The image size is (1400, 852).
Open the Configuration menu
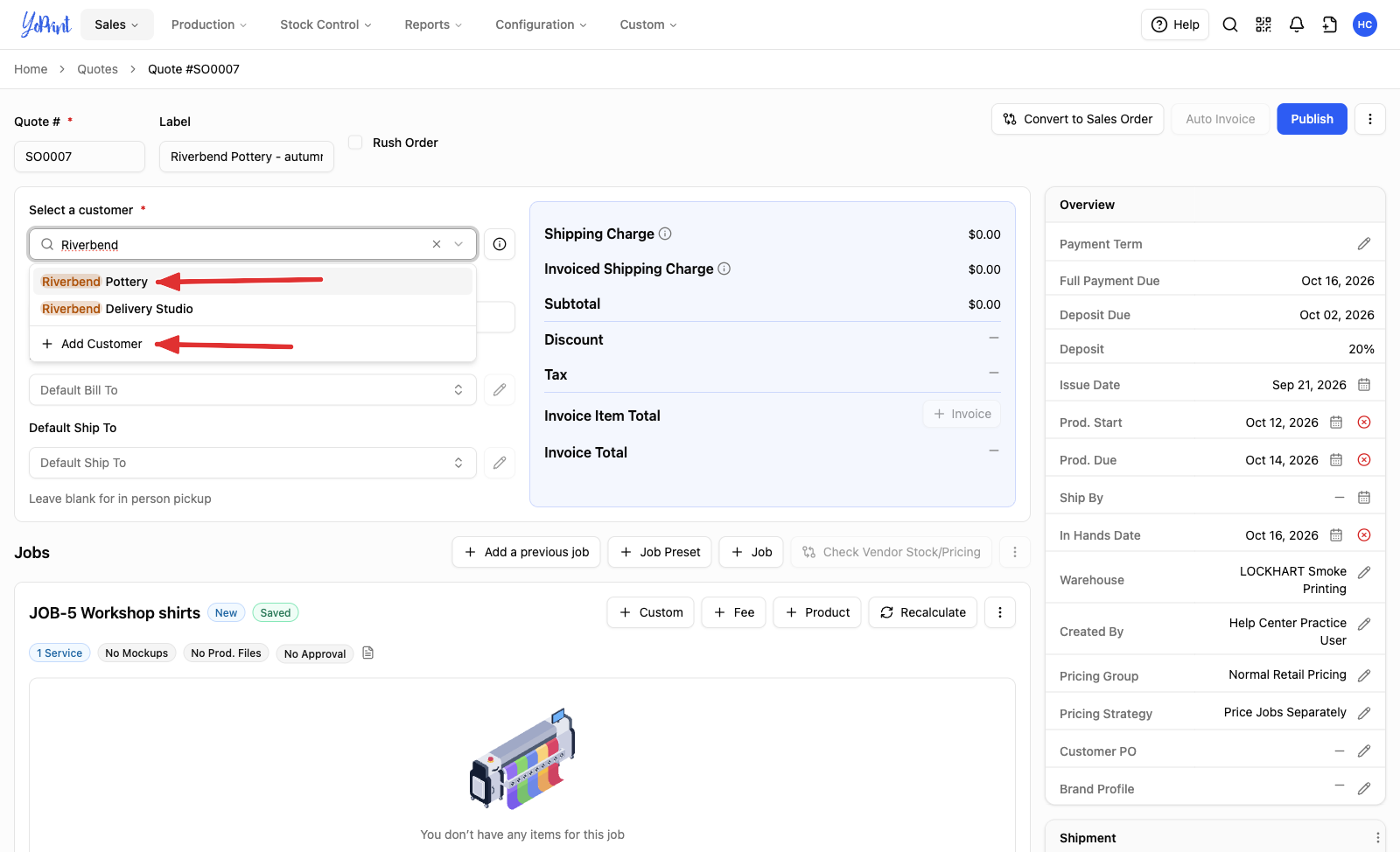(x=541, y=24)
